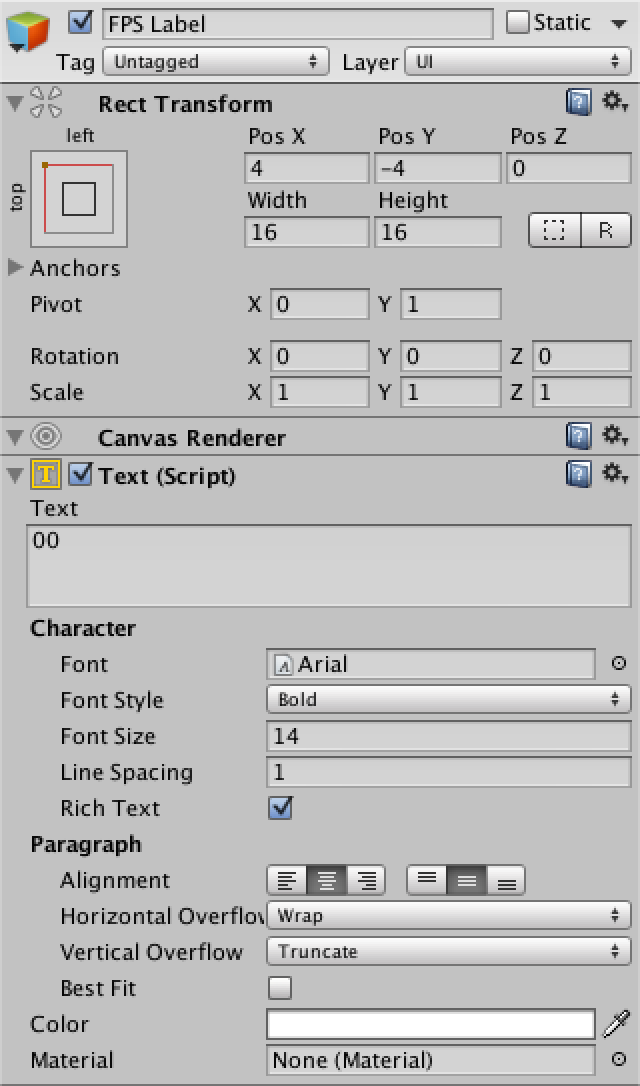Open the Tag dropdown showing Untagged
This screenshot has height=1086, width=640.
216,62
